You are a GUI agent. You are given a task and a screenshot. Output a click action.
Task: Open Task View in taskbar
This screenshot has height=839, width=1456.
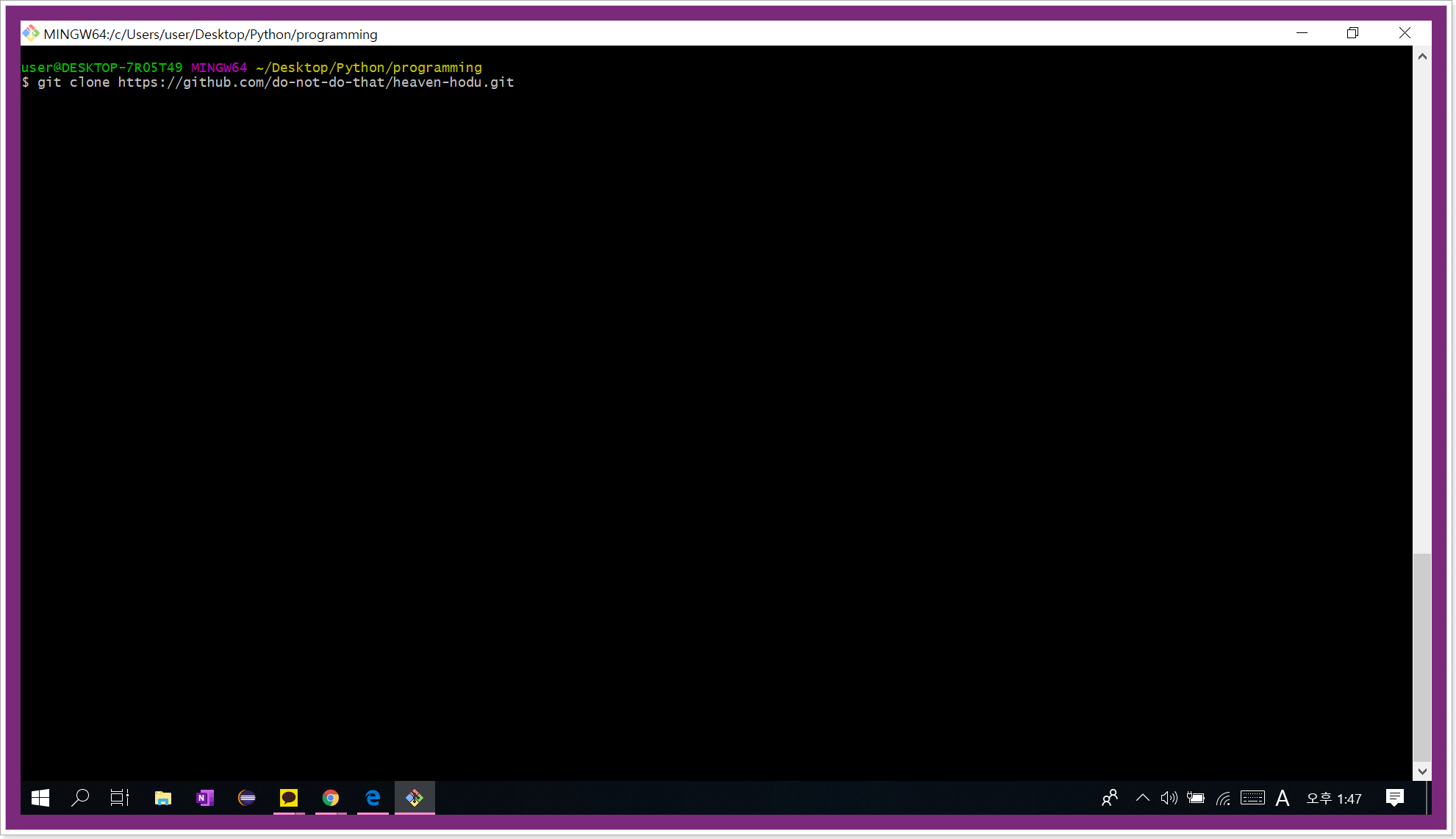[x=120, y=798]
